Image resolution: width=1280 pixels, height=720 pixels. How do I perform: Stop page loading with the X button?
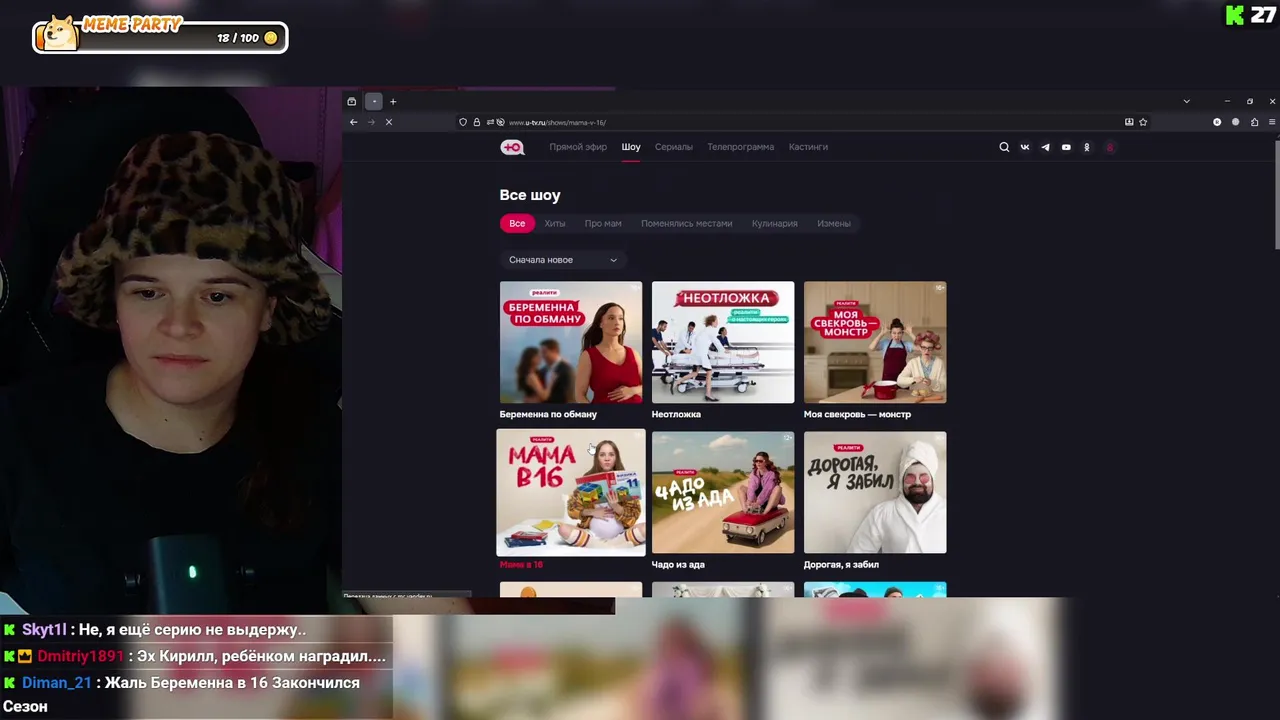[x=389, y=122]
